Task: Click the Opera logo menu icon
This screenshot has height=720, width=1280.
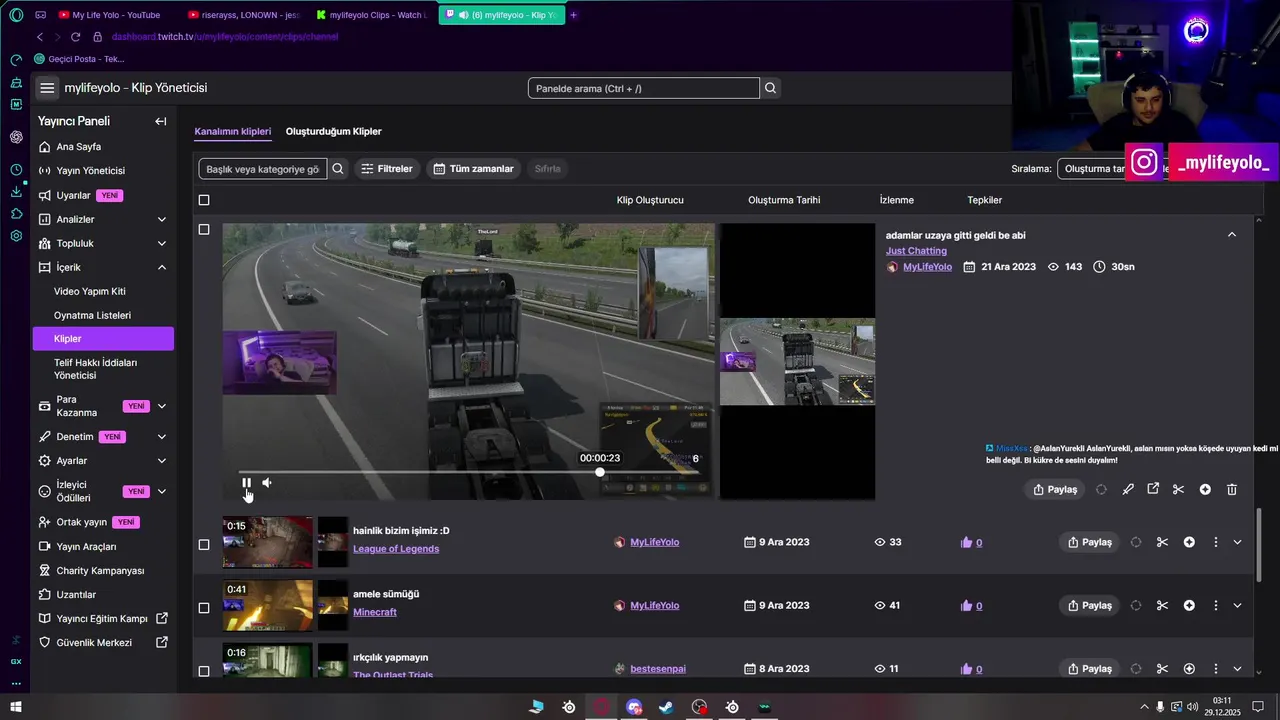Action: click(16, 15)
